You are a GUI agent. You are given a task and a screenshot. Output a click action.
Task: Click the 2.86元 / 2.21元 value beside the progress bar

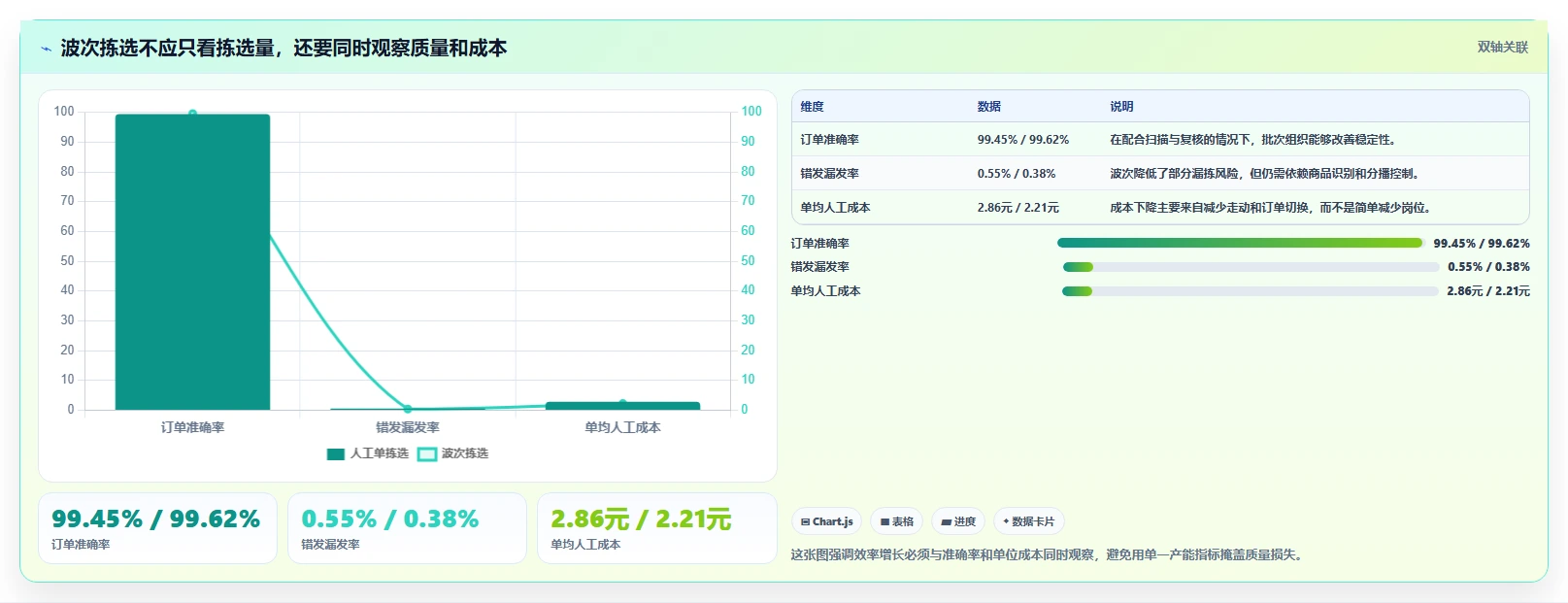(1488, 291)
